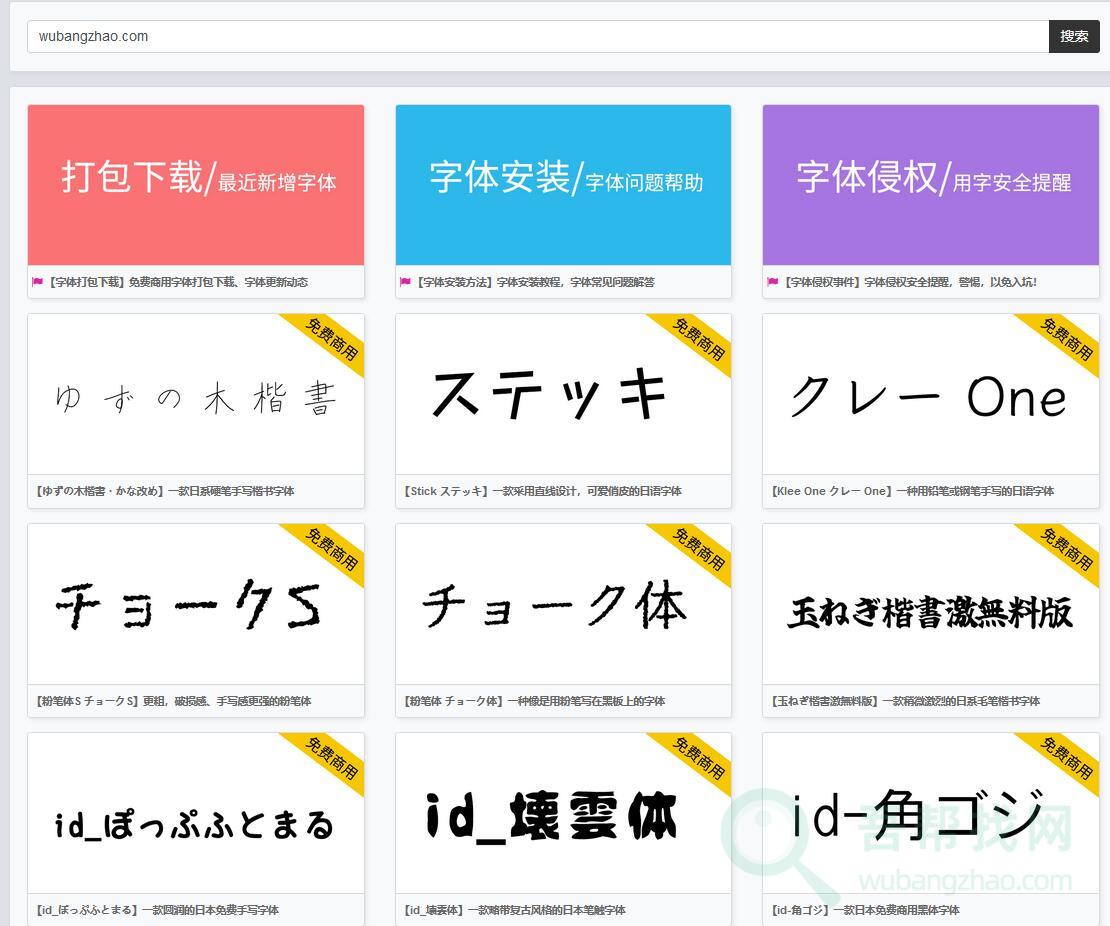
Task: Click 免费商用 ribbon on 玉ねぎ楷書 card
Action: 1067,549
